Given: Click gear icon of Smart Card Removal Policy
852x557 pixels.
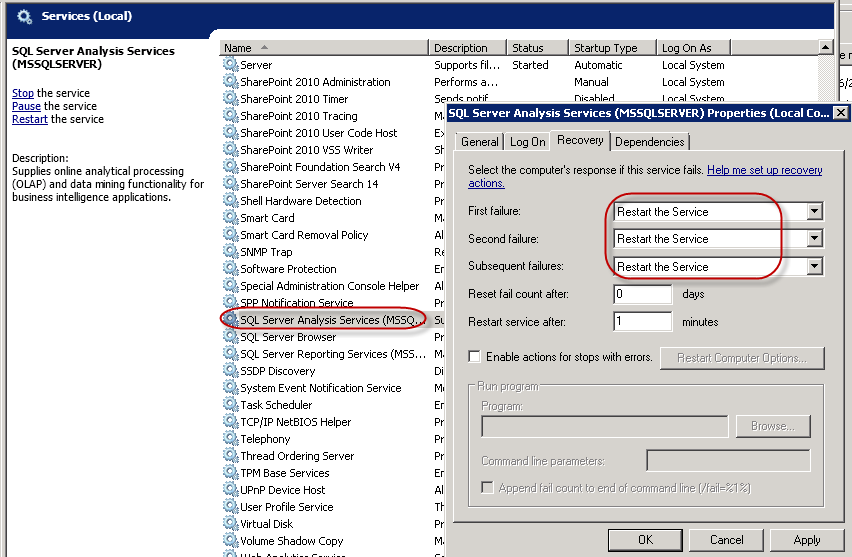Looking at the screenshot, I should (230, 234).
